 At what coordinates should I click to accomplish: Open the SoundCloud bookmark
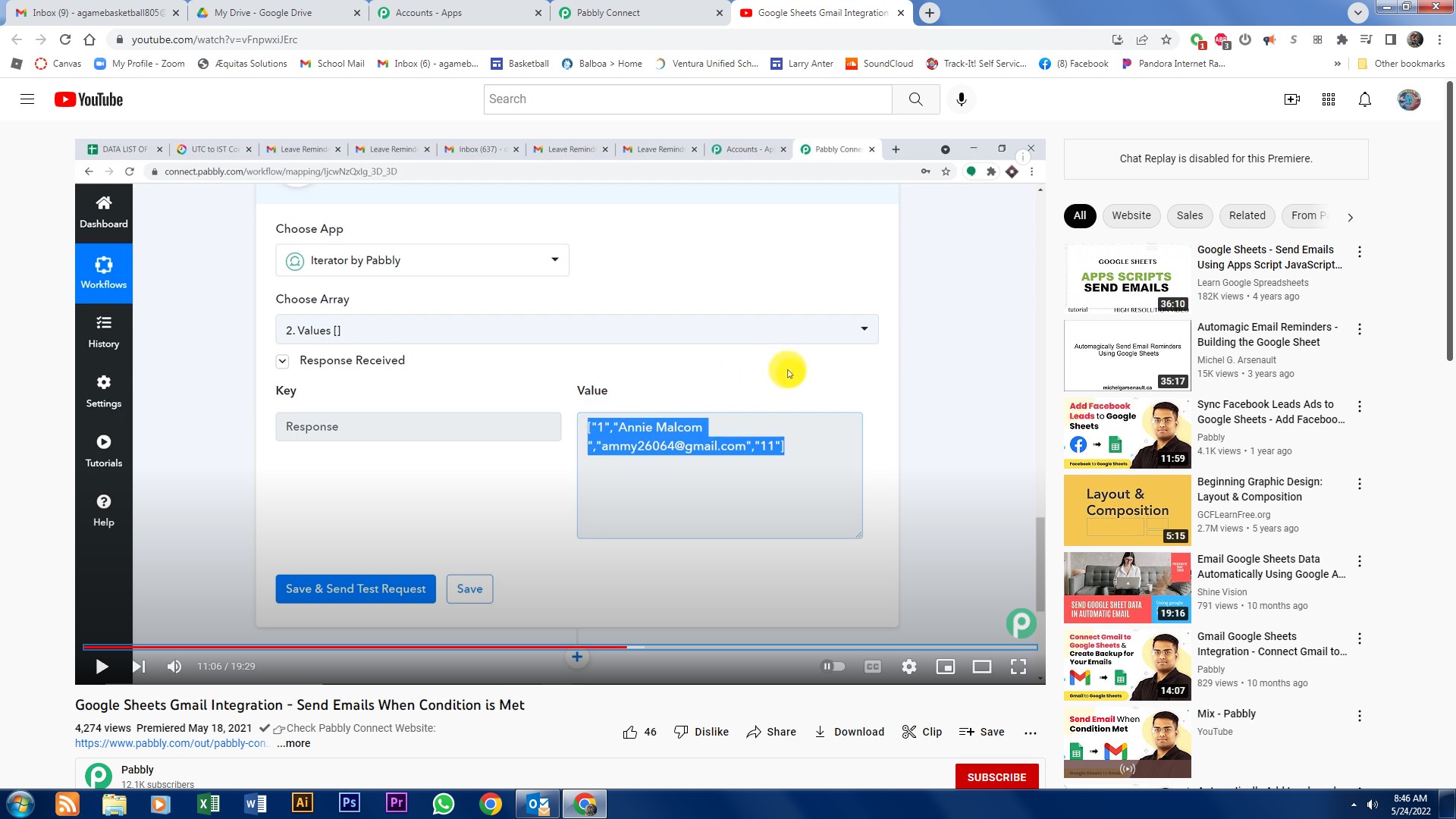coord(880,64)
